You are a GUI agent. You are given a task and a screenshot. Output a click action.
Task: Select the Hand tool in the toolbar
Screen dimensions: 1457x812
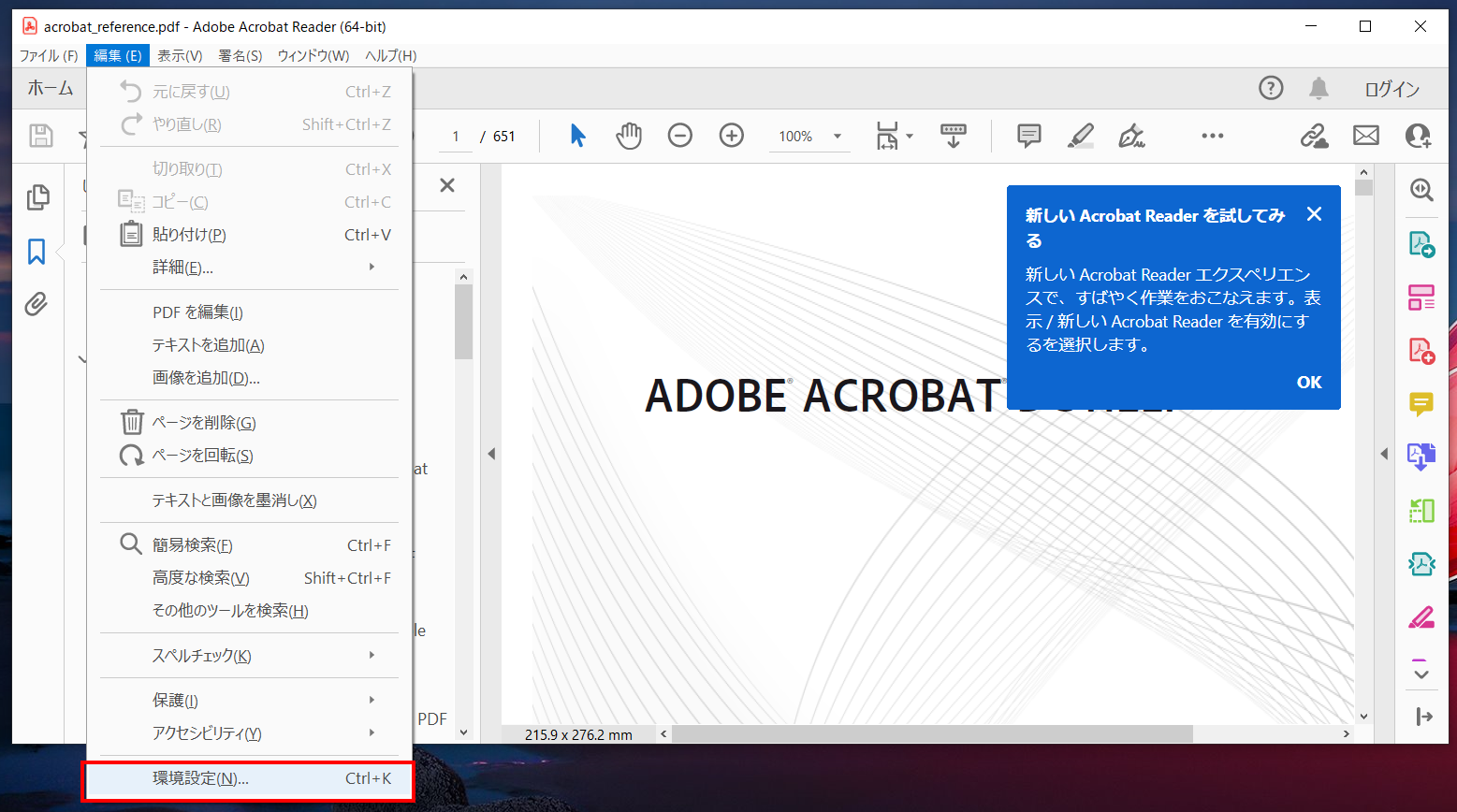(x=629, y=136)
